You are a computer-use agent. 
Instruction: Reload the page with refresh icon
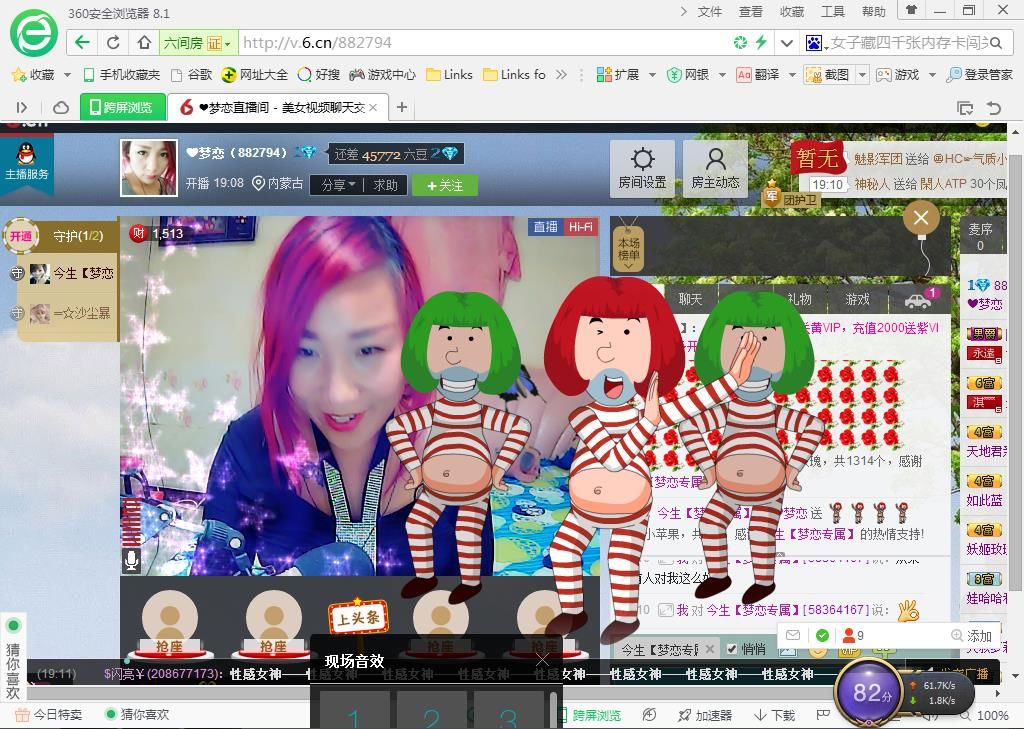113,42
